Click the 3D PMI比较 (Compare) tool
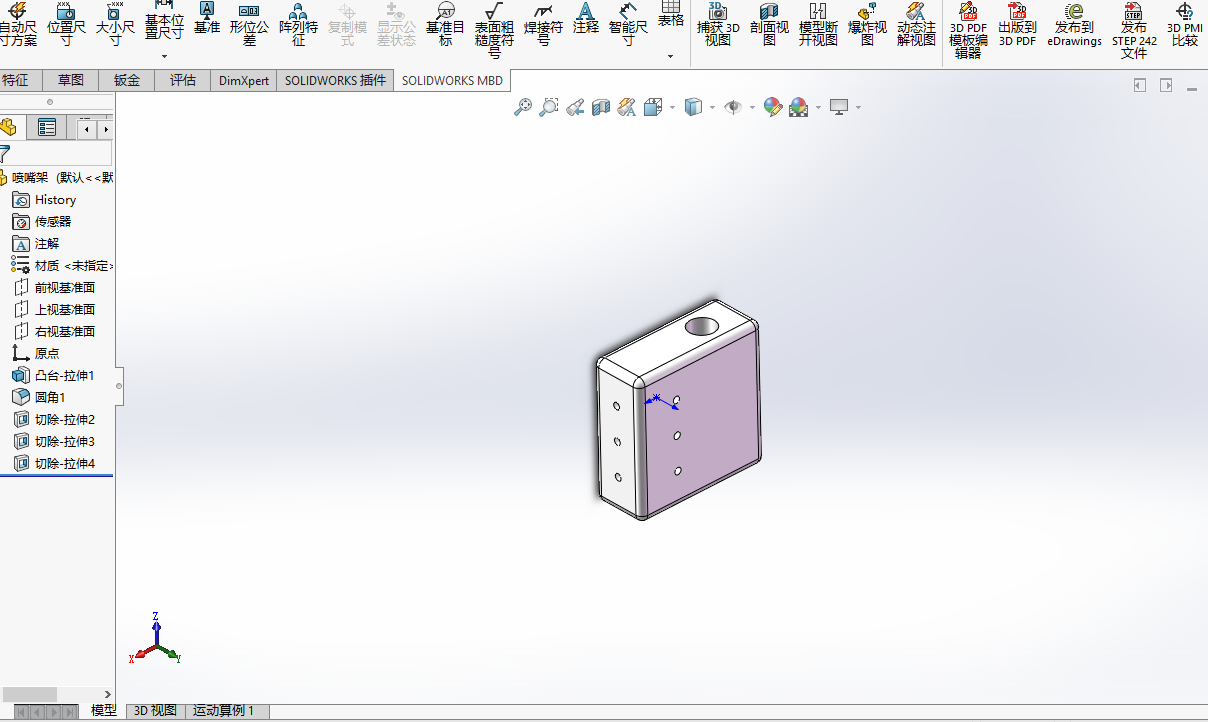Screen dimensions: 1208x722 [1185, 25]
